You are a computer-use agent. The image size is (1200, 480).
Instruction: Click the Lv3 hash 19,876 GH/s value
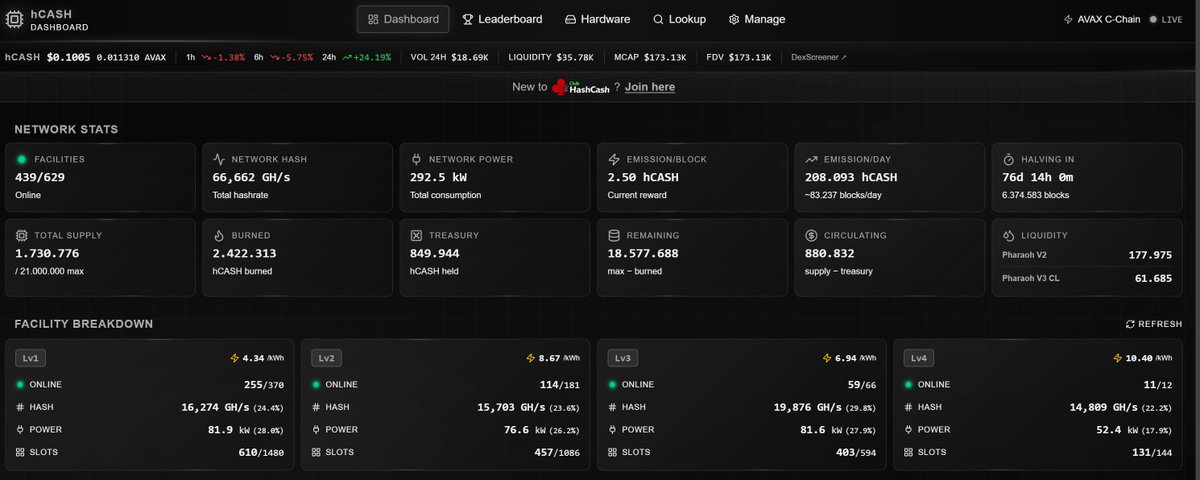(809, 407)
